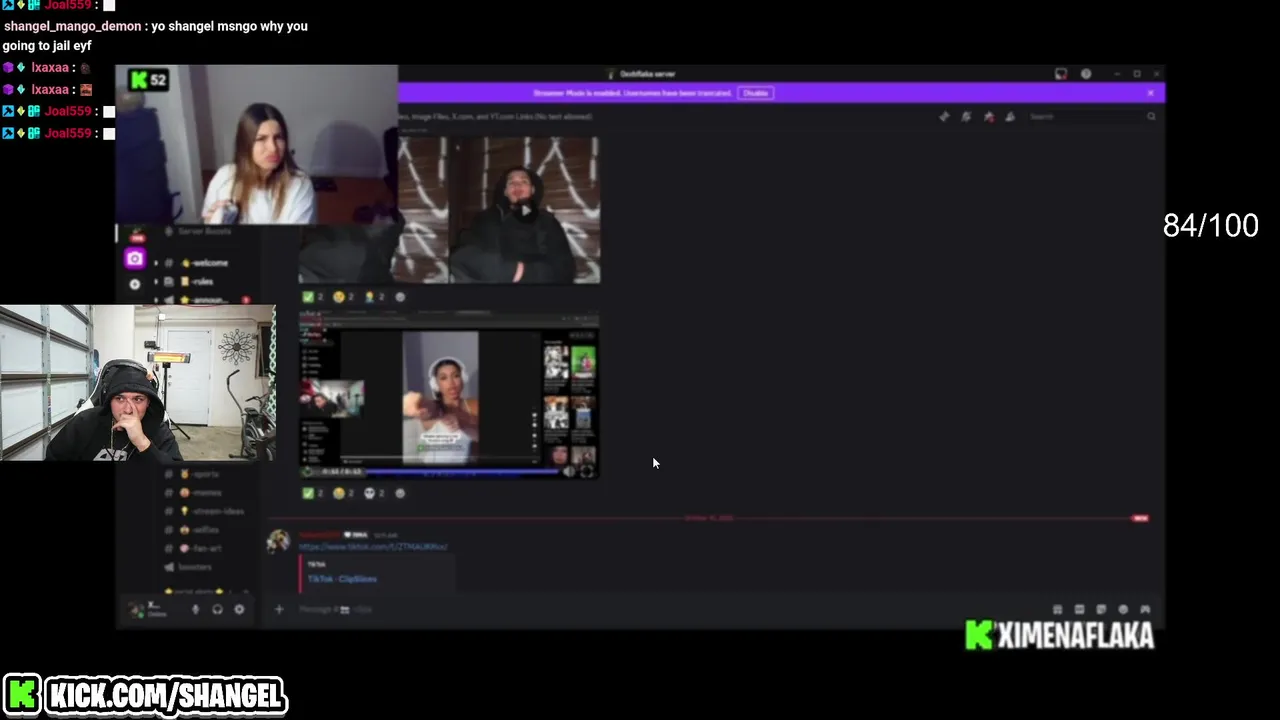Viewport: 1280px width, 720px height.
Task: Mute the microphone in the Discord user panel
Action: [x=195, y=609]
